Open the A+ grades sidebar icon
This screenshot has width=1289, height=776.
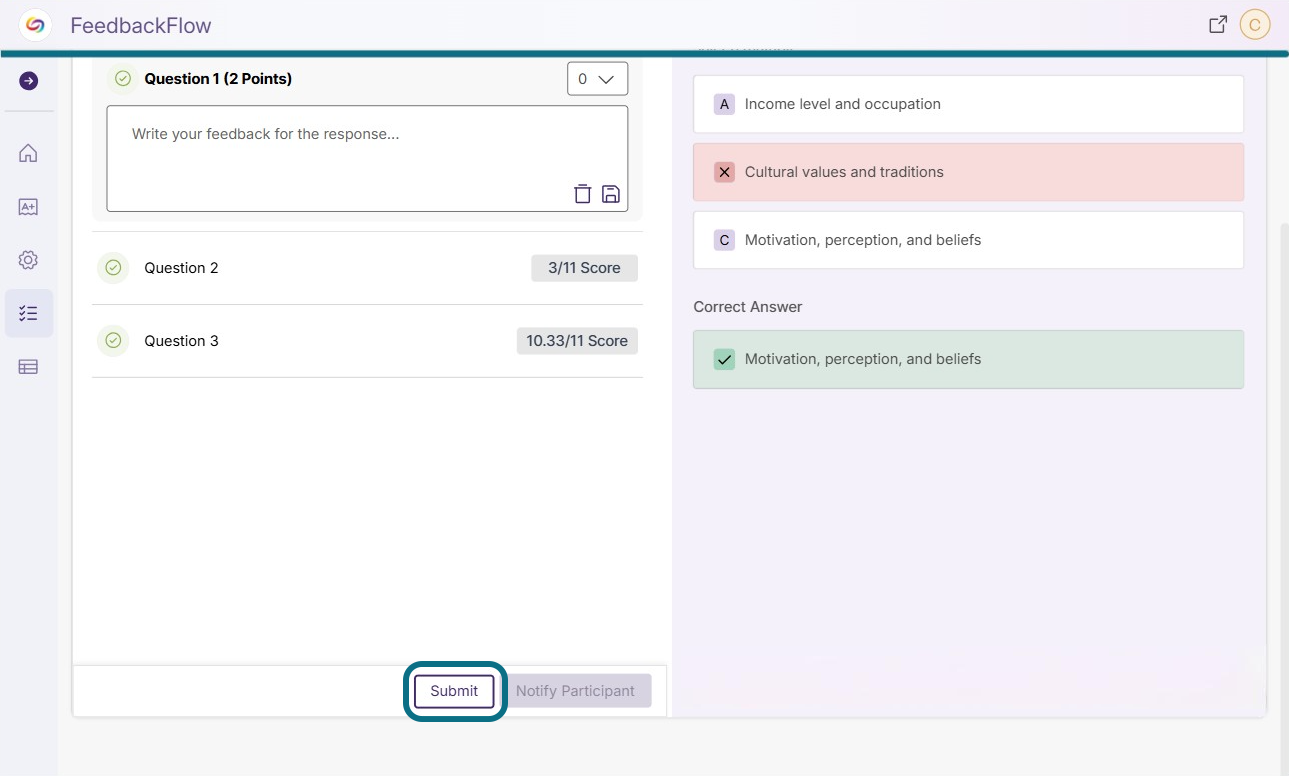point(28,207)
